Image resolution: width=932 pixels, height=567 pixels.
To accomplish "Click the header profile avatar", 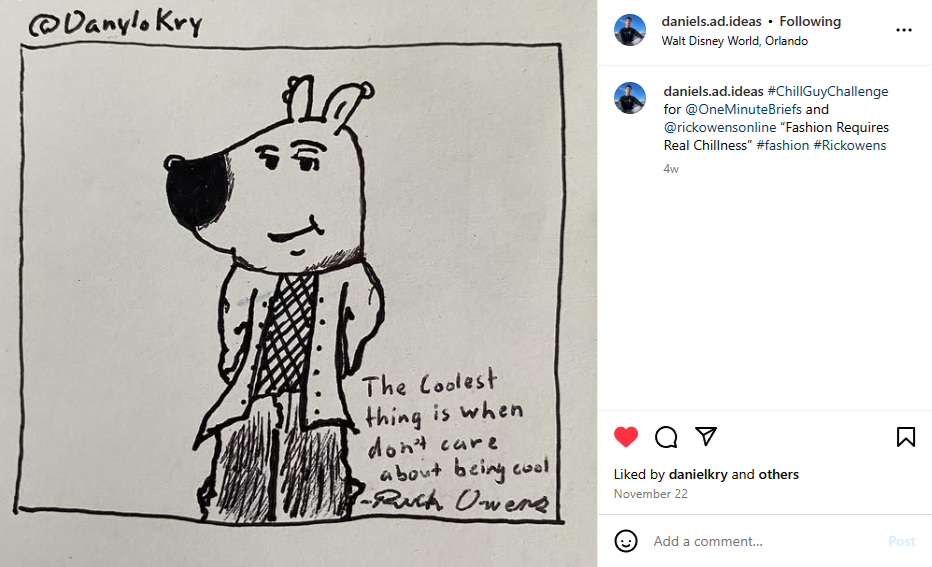I will pyautogui.click(x=629, y=30).
